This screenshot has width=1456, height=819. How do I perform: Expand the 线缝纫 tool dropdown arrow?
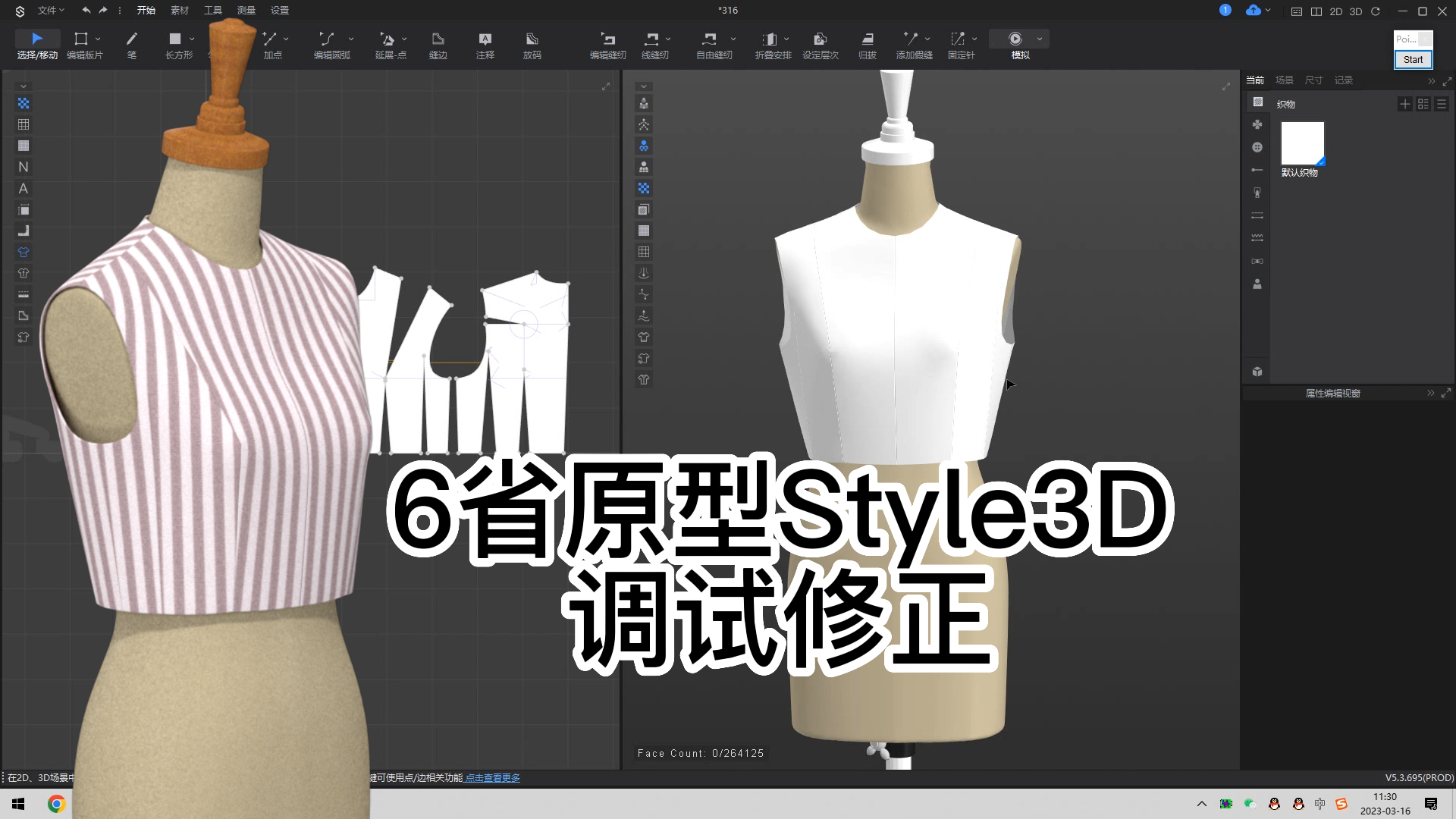668,39
